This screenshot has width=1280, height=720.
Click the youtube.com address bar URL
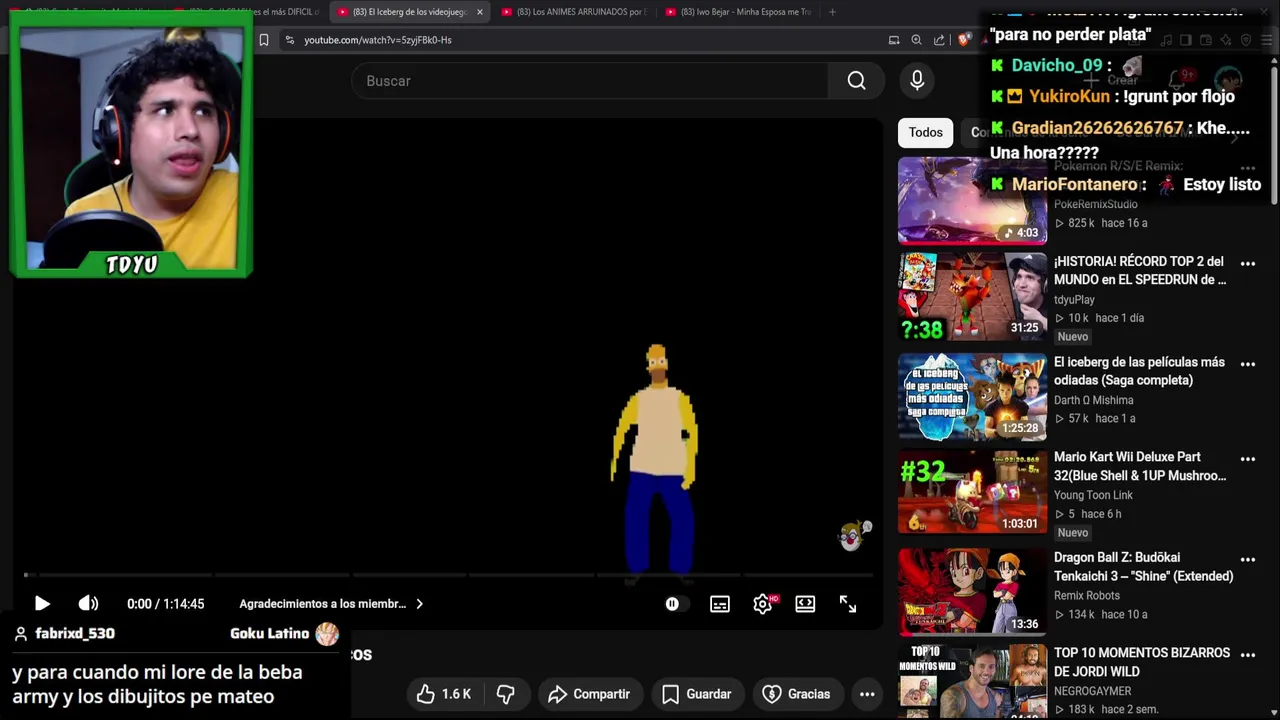[378, 40]
